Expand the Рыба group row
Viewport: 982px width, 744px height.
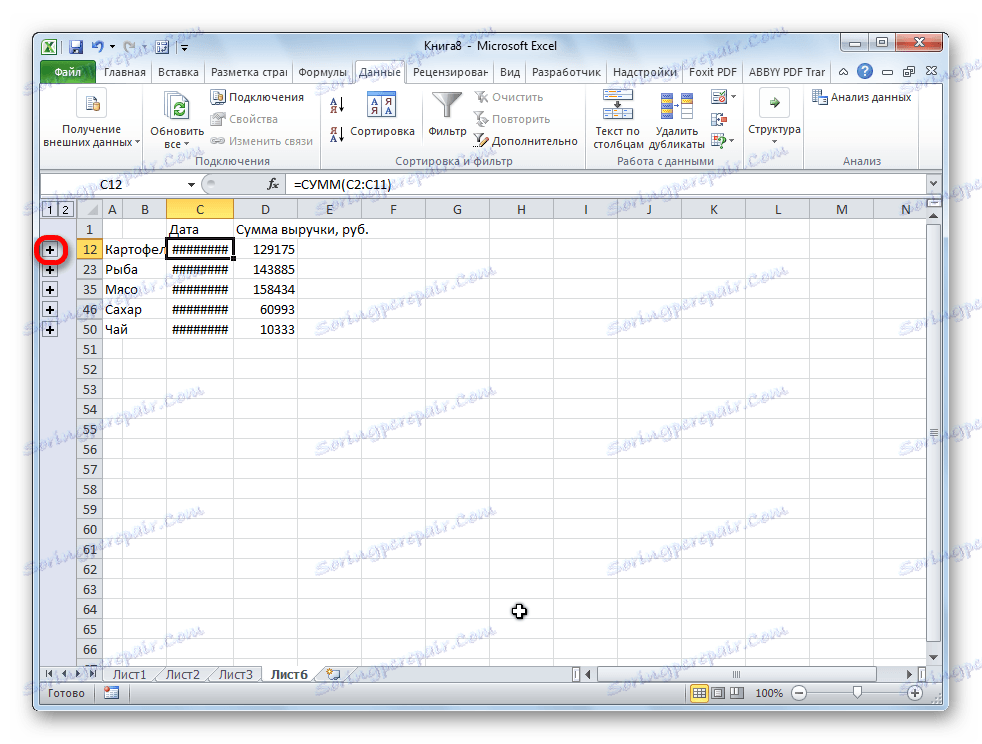[x=50, y=270]
